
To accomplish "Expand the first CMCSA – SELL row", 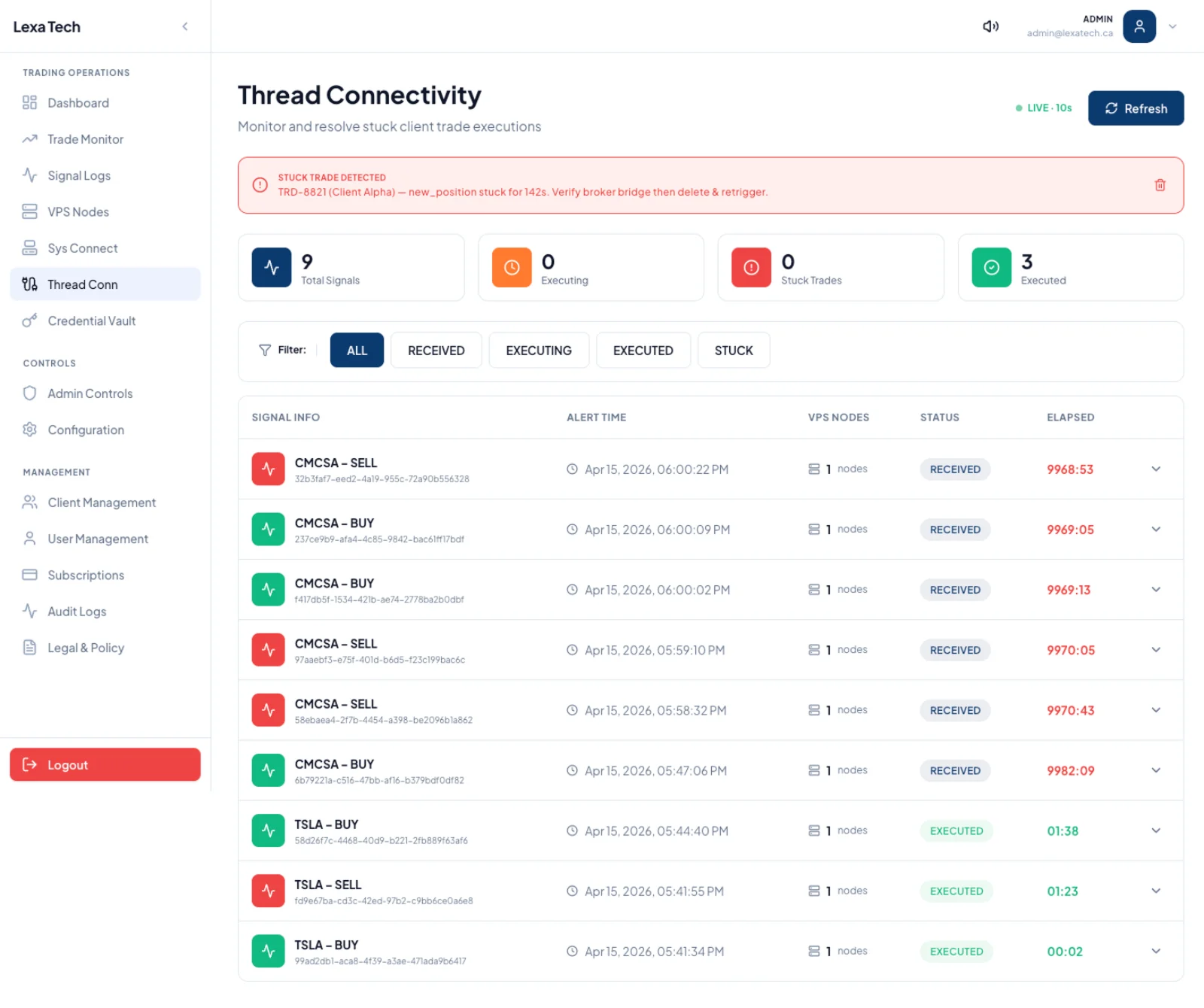I will 1156,469.
